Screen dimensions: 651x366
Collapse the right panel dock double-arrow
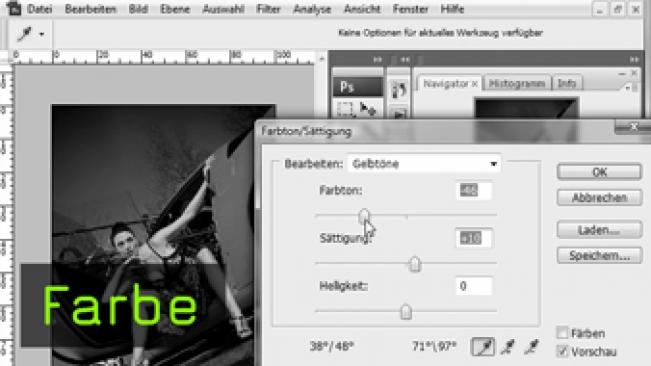coord(634,60)
